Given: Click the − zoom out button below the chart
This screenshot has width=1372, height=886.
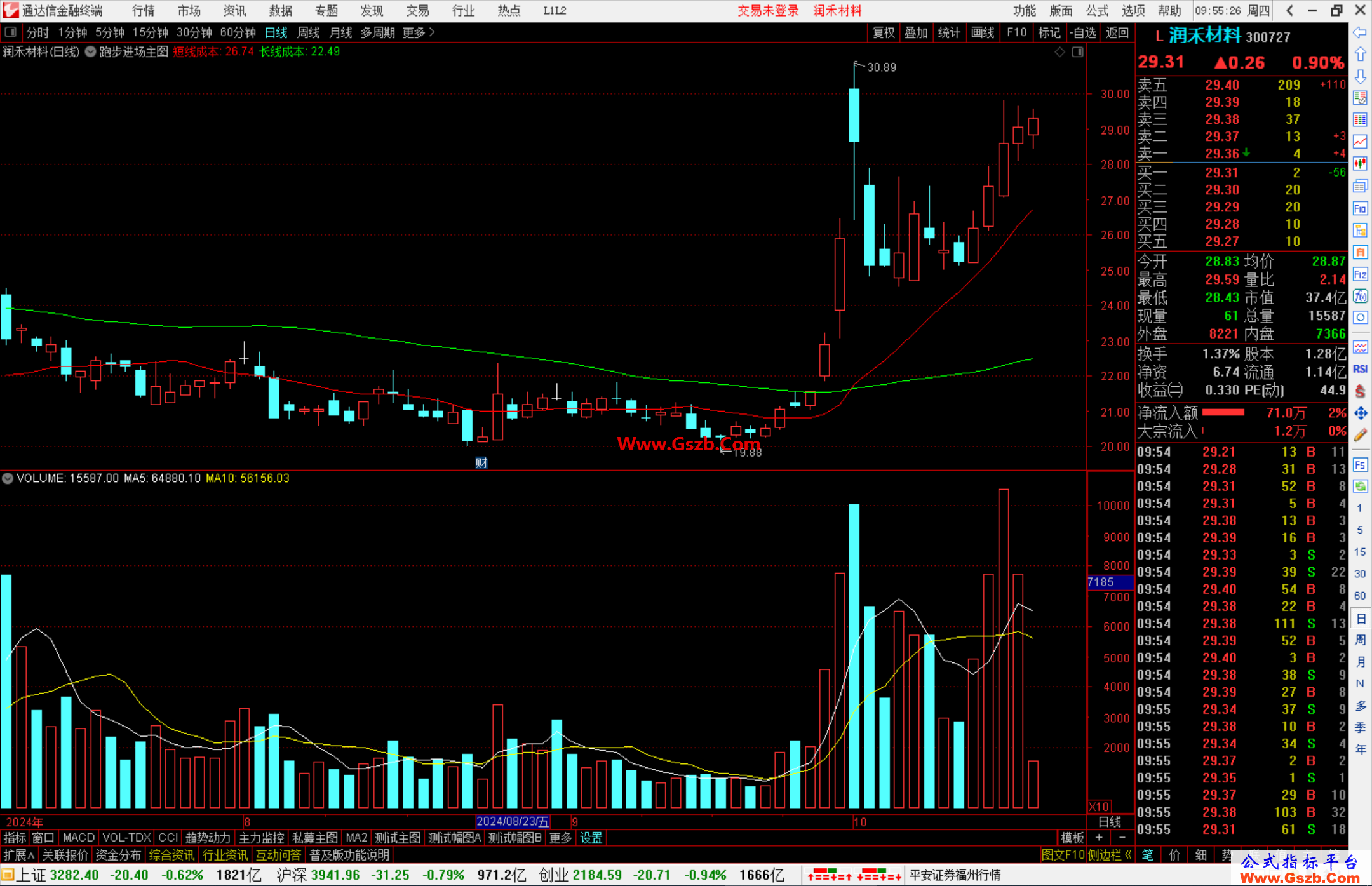Looking at the screenshot, I should coord(1122,838).
